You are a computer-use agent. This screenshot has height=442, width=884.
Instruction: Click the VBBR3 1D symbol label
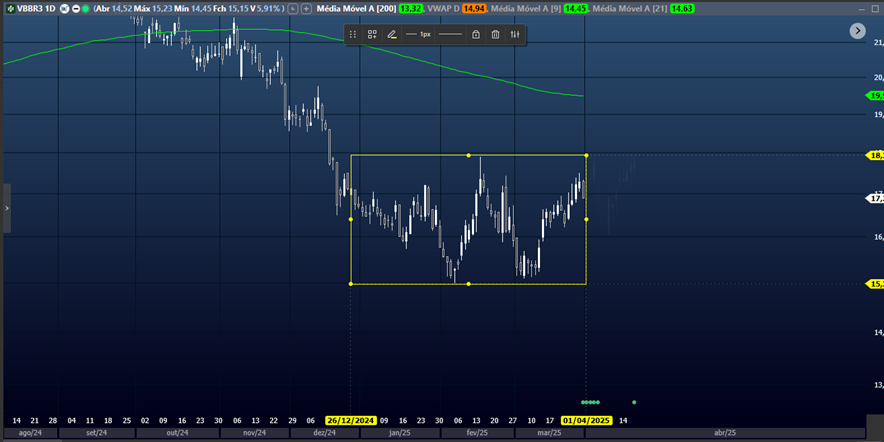[x=38, y=8]
